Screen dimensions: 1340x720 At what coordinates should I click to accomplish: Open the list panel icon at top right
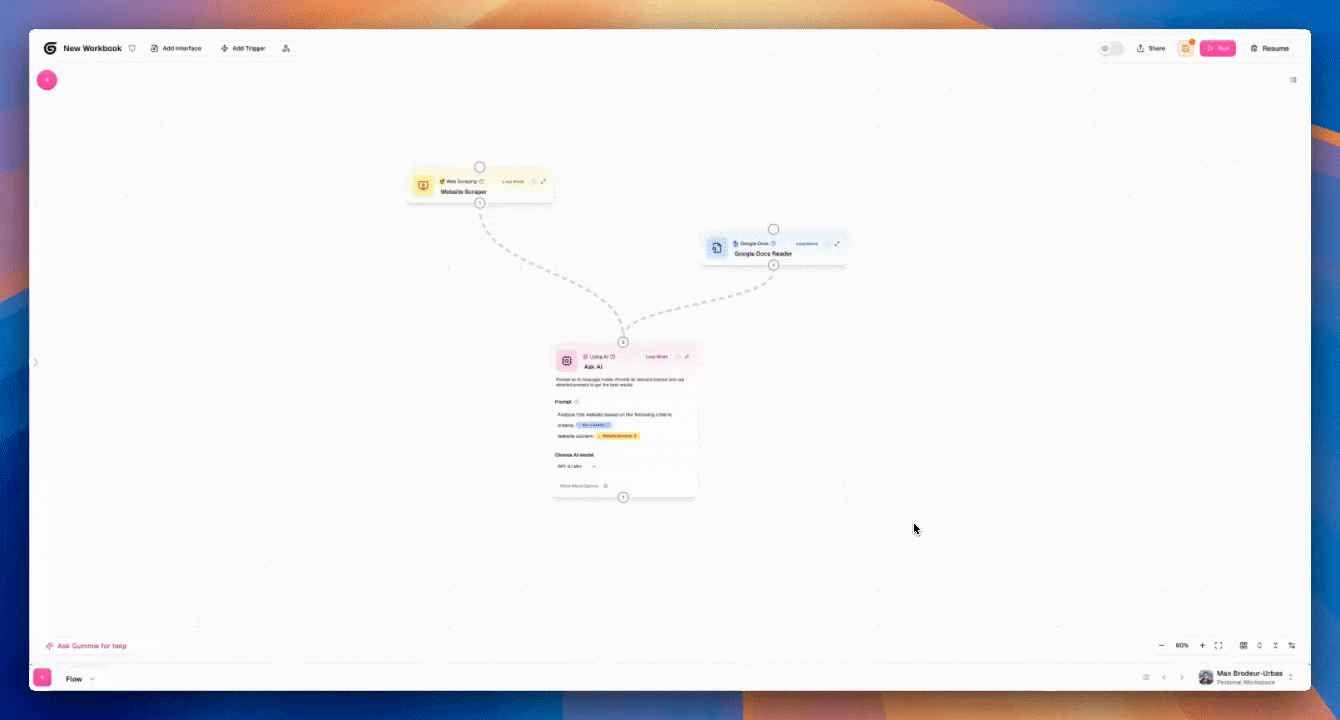coord(1293,80)
